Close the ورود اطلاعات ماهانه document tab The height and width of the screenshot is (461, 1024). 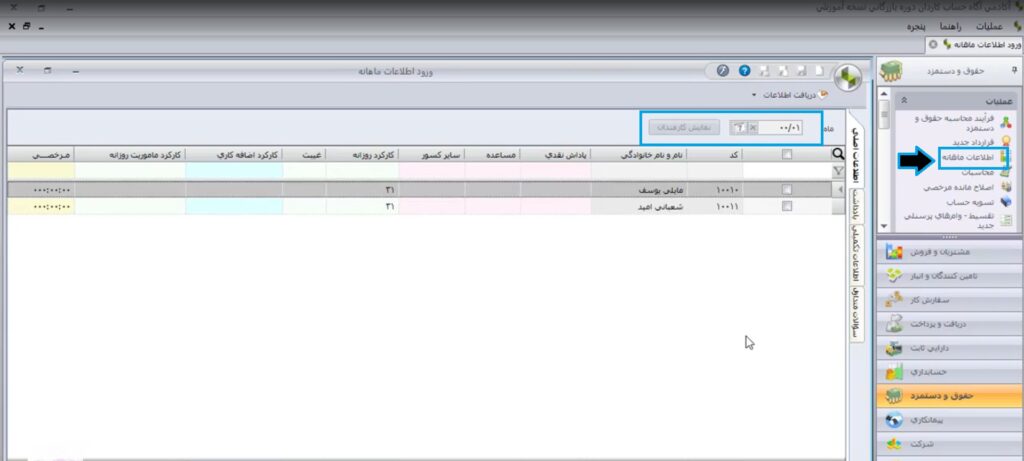933,44
